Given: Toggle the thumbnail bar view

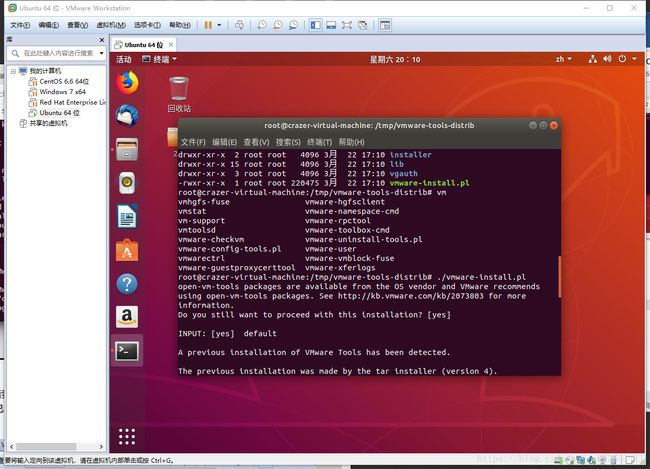Looking at the screenshot, I should (x=331, y=25).
